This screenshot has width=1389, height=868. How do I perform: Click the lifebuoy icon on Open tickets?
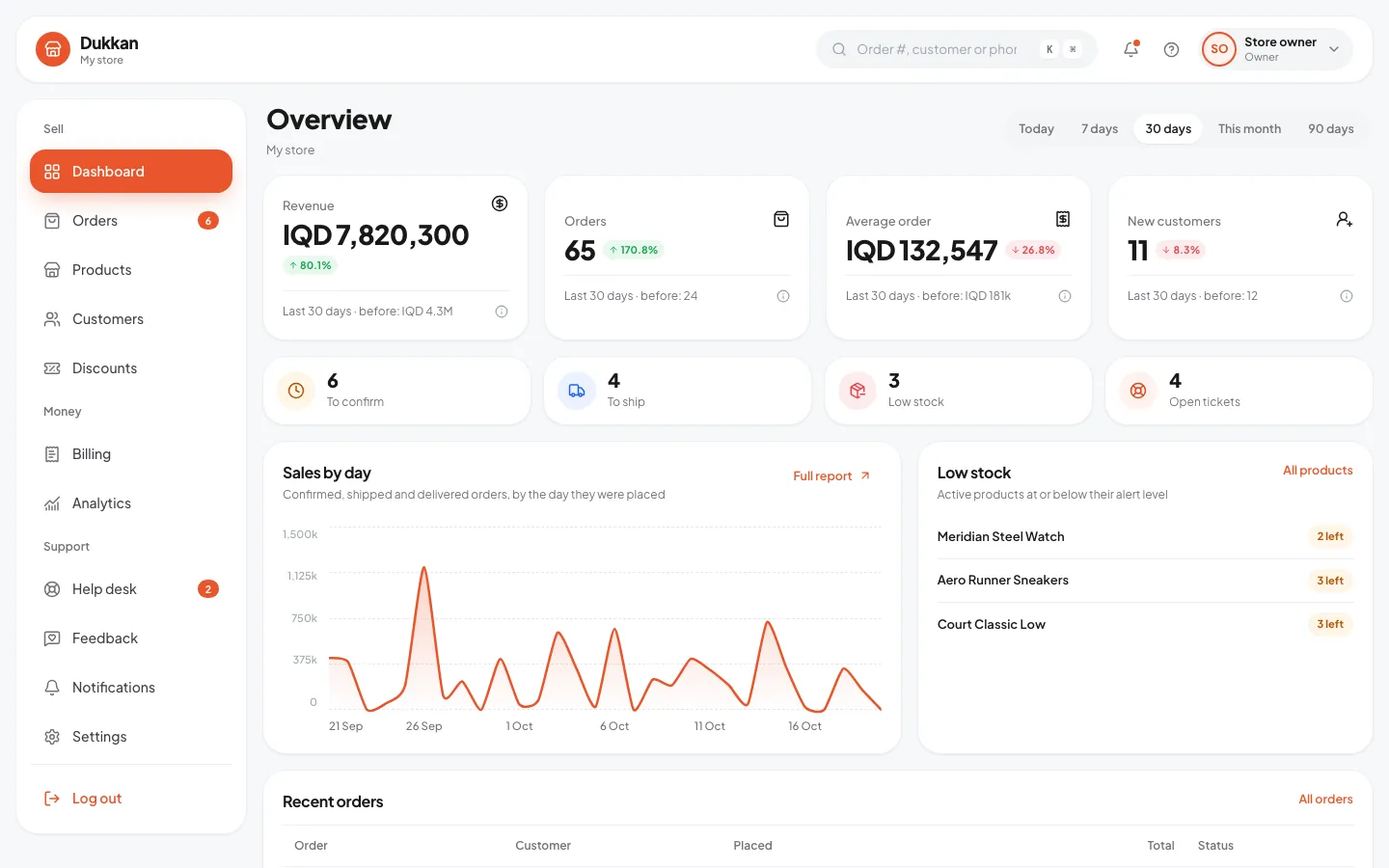pos(1138,391)
